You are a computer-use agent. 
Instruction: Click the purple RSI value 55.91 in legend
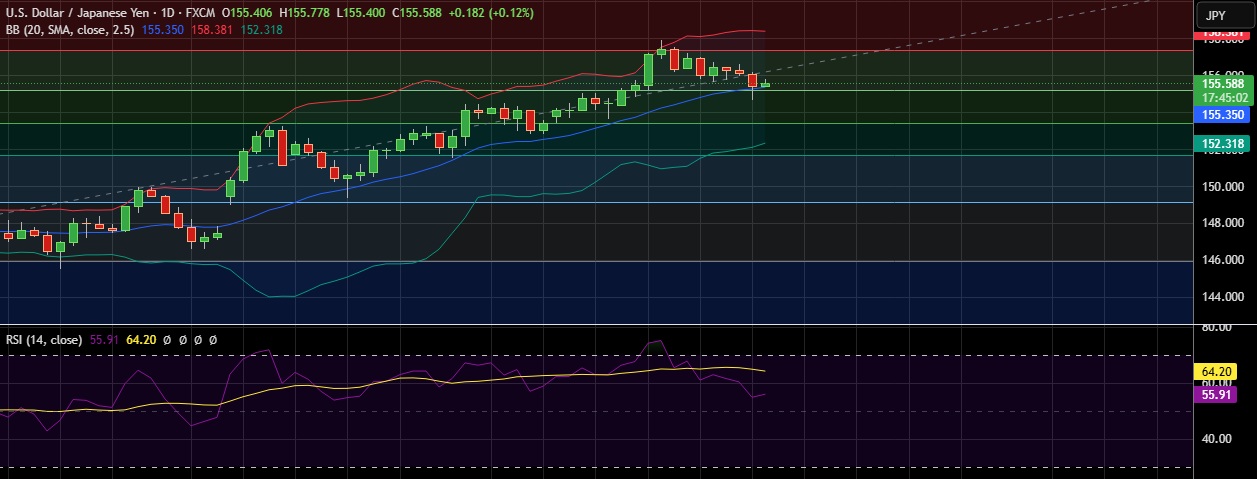click(x=104, y=340)
